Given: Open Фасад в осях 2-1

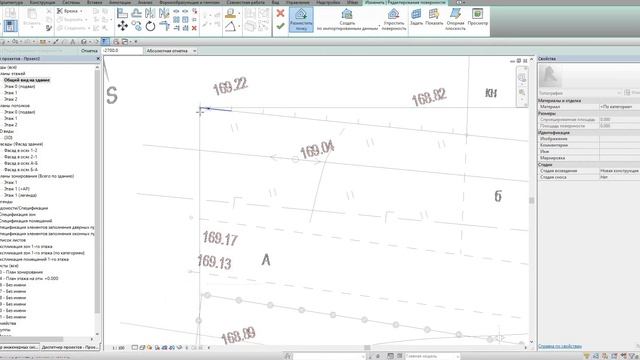Looking at the screenshot, I should click(20, 157).
